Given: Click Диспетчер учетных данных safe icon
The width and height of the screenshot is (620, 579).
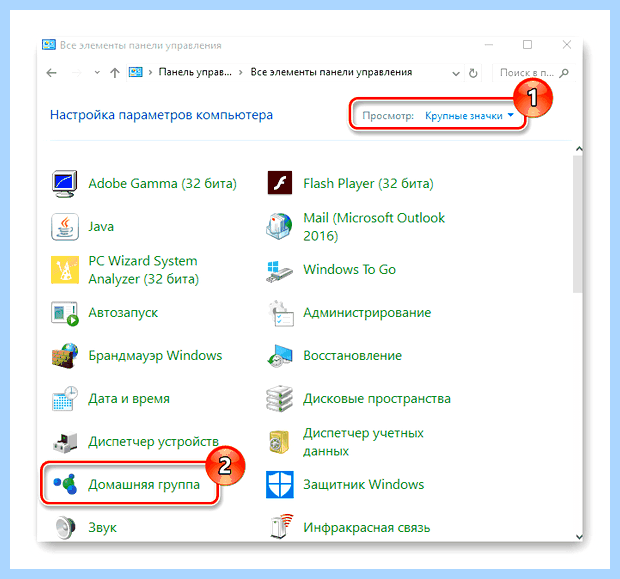Looking at the screenshot, I should click(279, 442).
